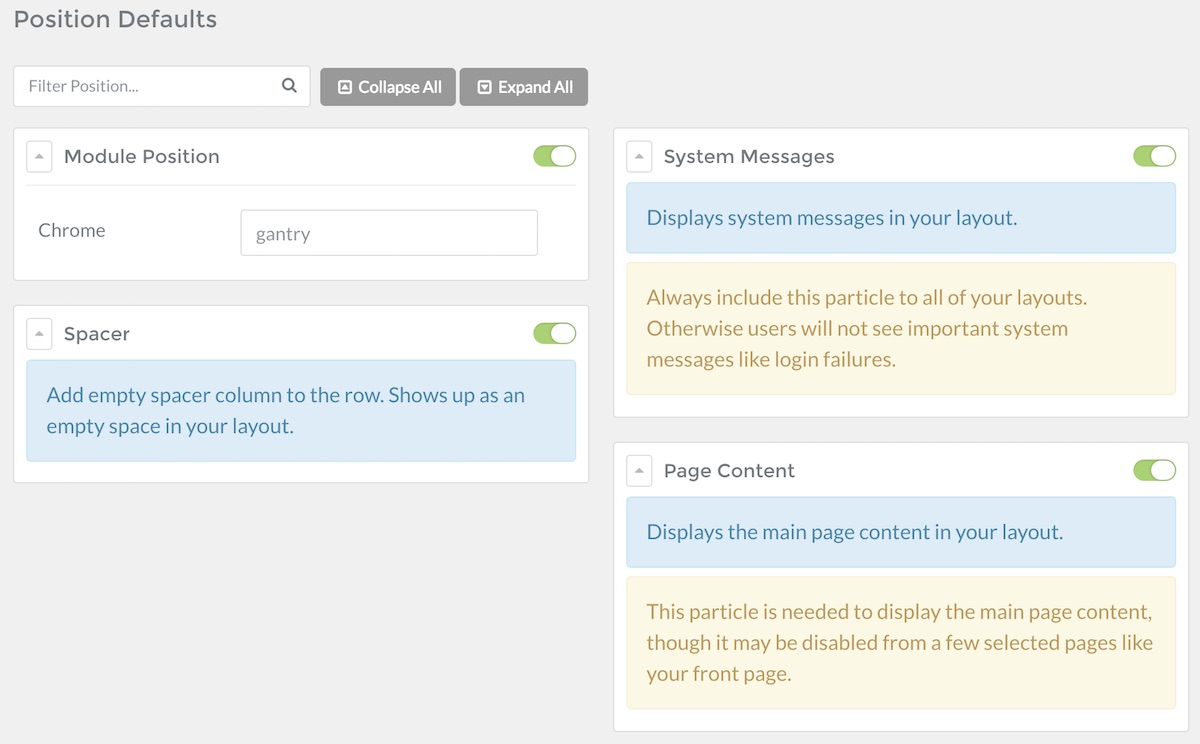Collapse the Spacer panel using its arrow
The width and height of the screenshot is (1200, 744).
pyautogui.click(x=39, y=334)
